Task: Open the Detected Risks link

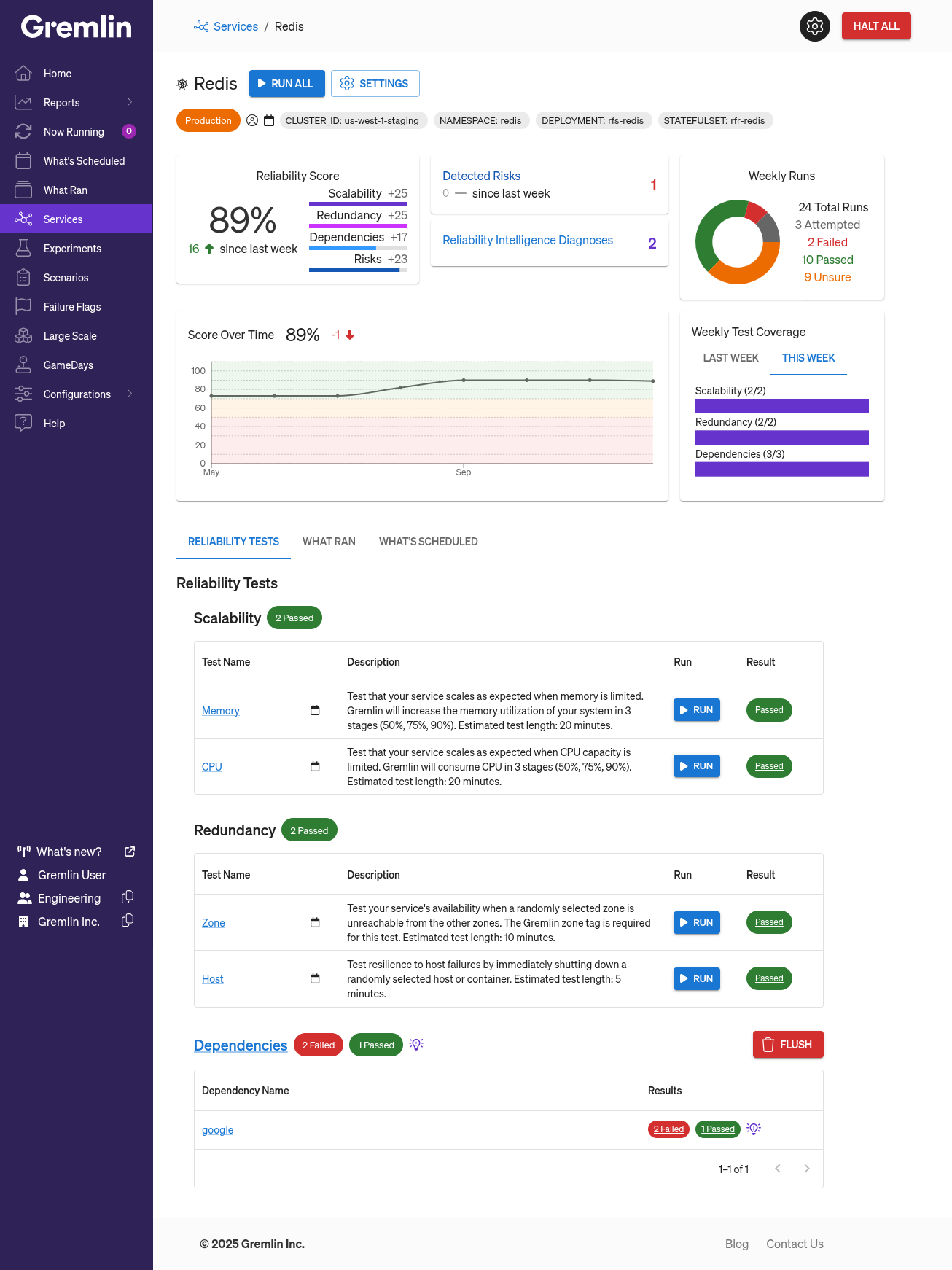Action: pos(481,176)
